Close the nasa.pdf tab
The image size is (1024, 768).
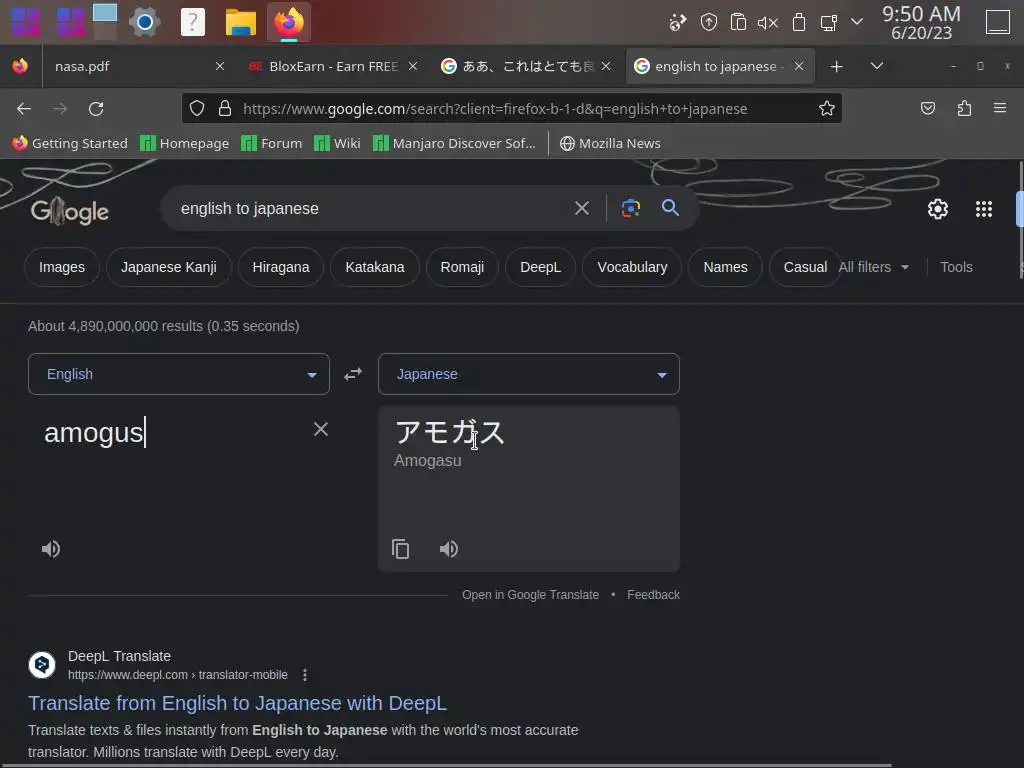[x=220, y=66]
